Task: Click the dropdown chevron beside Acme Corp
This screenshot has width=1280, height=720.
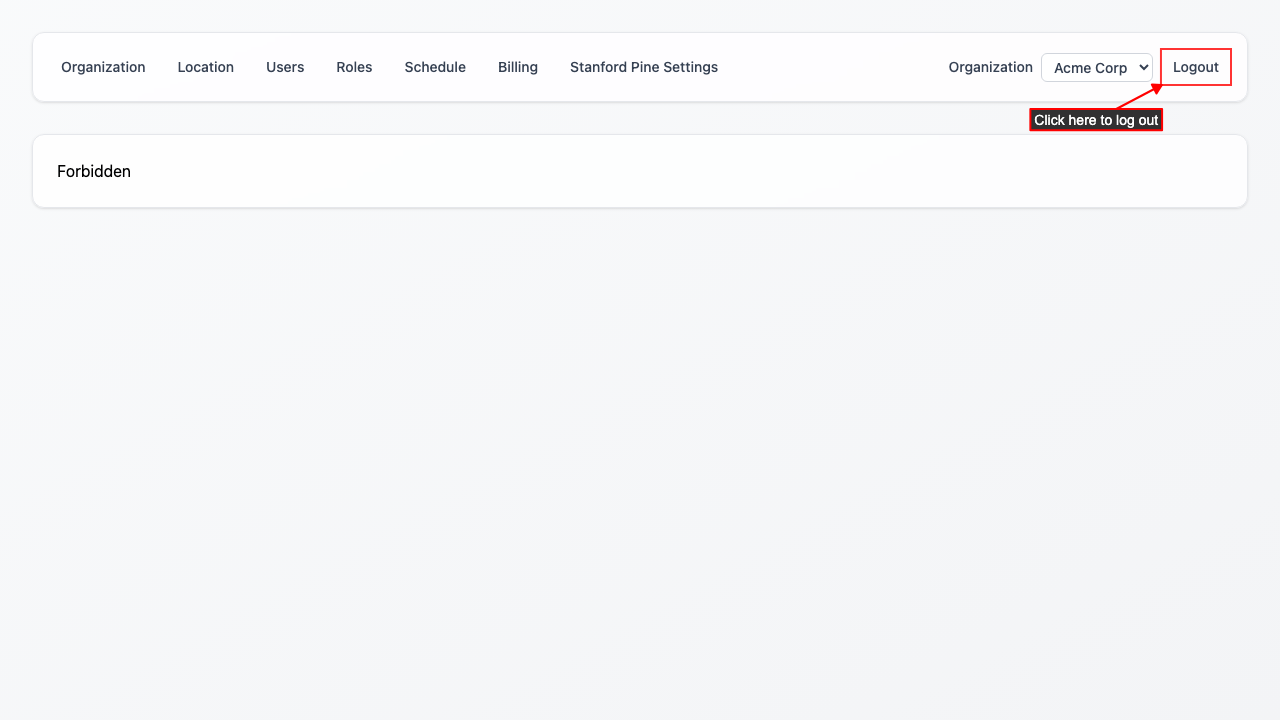Action: (x=1141, y=67)
